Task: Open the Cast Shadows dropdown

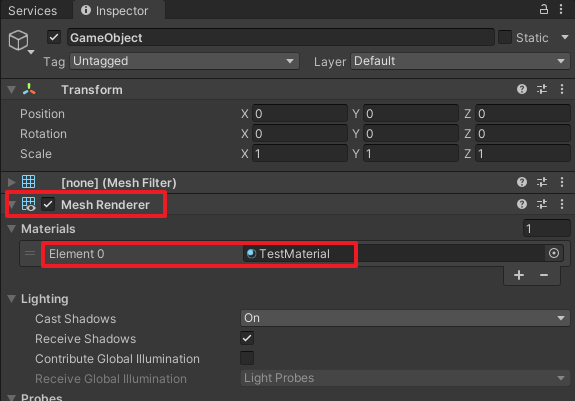Action: tap(405, 318)
